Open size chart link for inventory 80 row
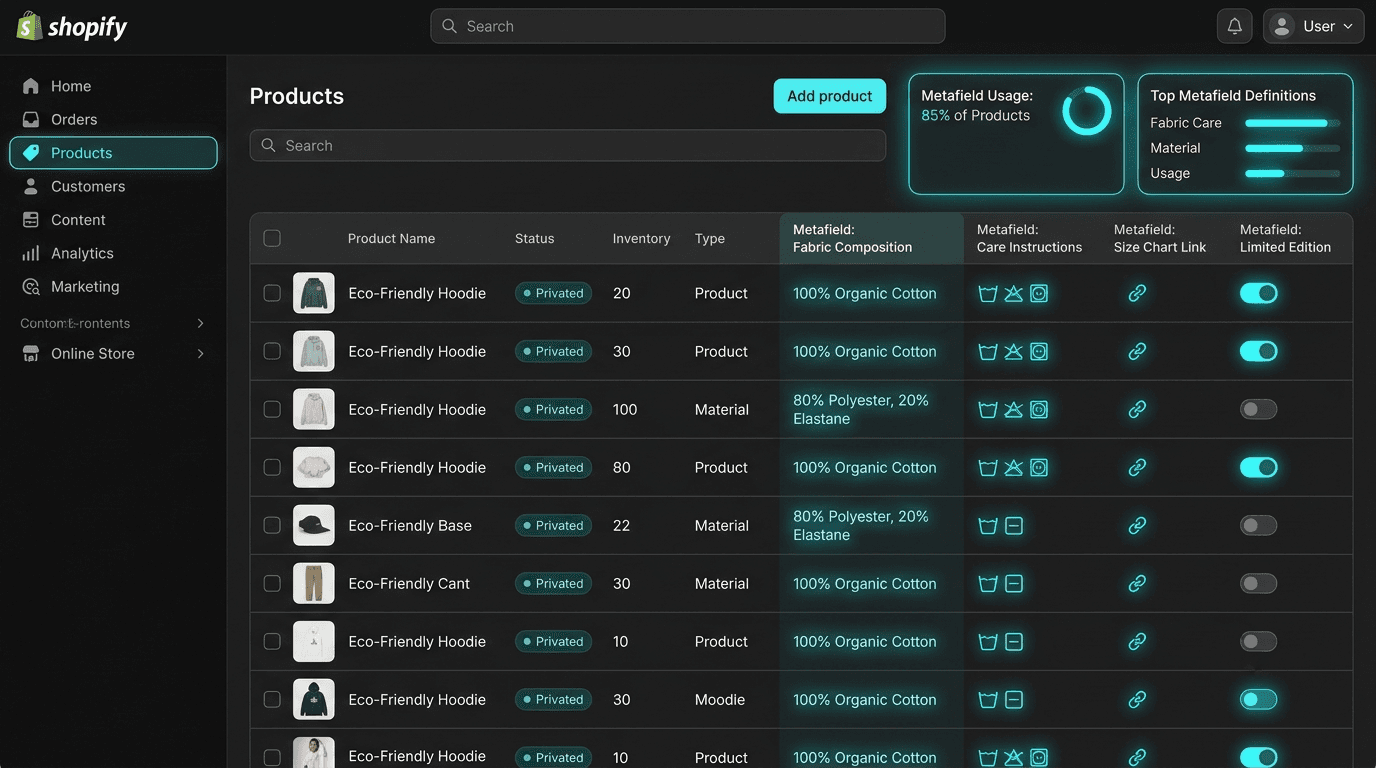This screenshot has width=1376, height=768. (1137, 467)
